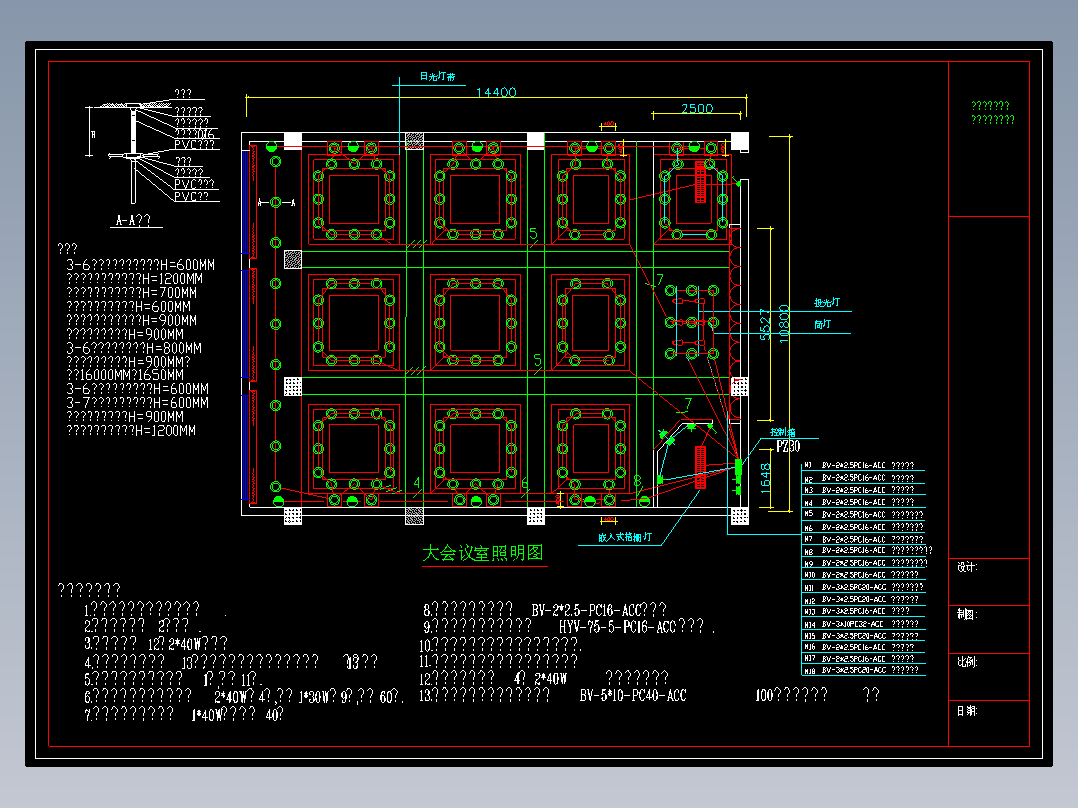
Task: Select the green control box symbol
Action: (x=738, y=467)
